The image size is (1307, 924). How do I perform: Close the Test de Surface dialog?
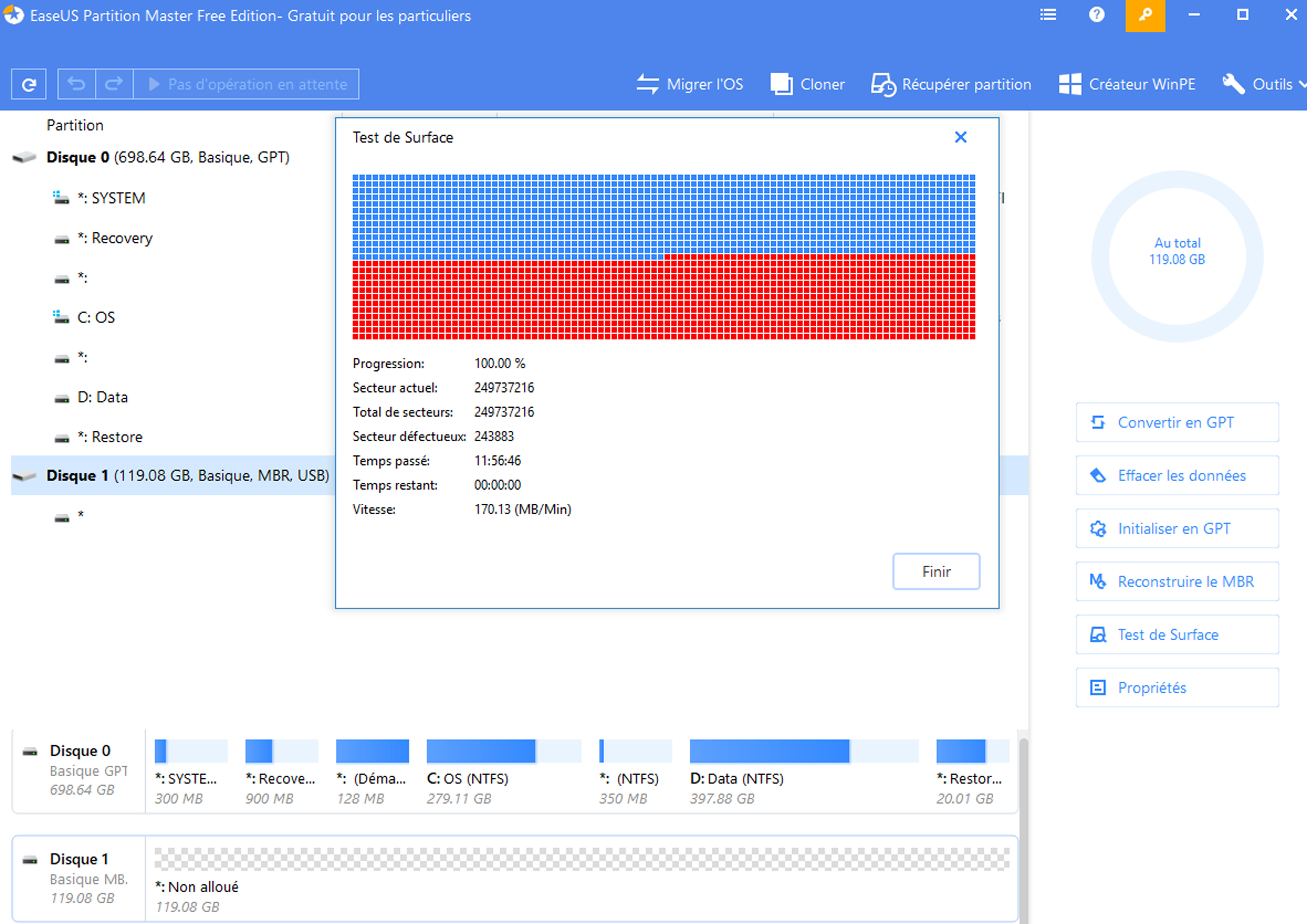tap(960, 137)
